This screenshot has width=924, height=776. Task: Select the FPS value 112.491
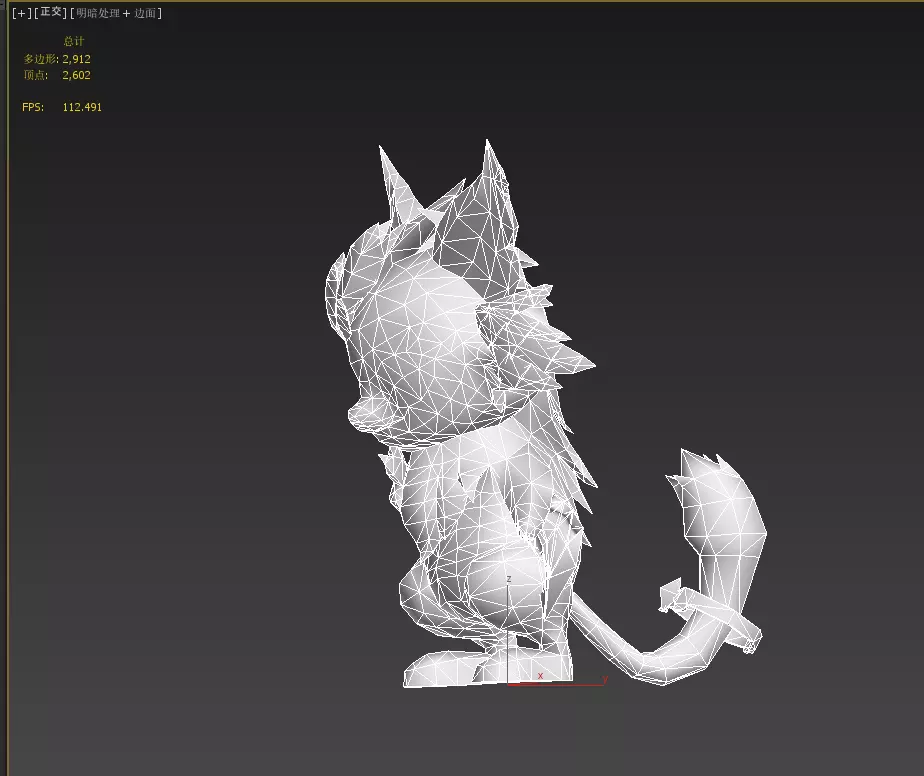82,107
